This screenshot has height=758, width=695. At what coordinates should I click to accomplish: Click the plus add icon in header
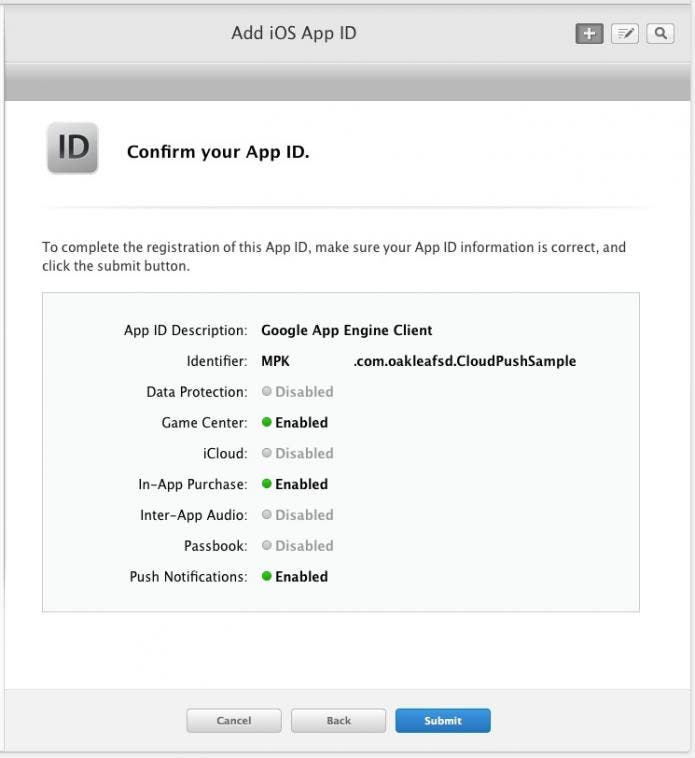(x=589, y=34)
